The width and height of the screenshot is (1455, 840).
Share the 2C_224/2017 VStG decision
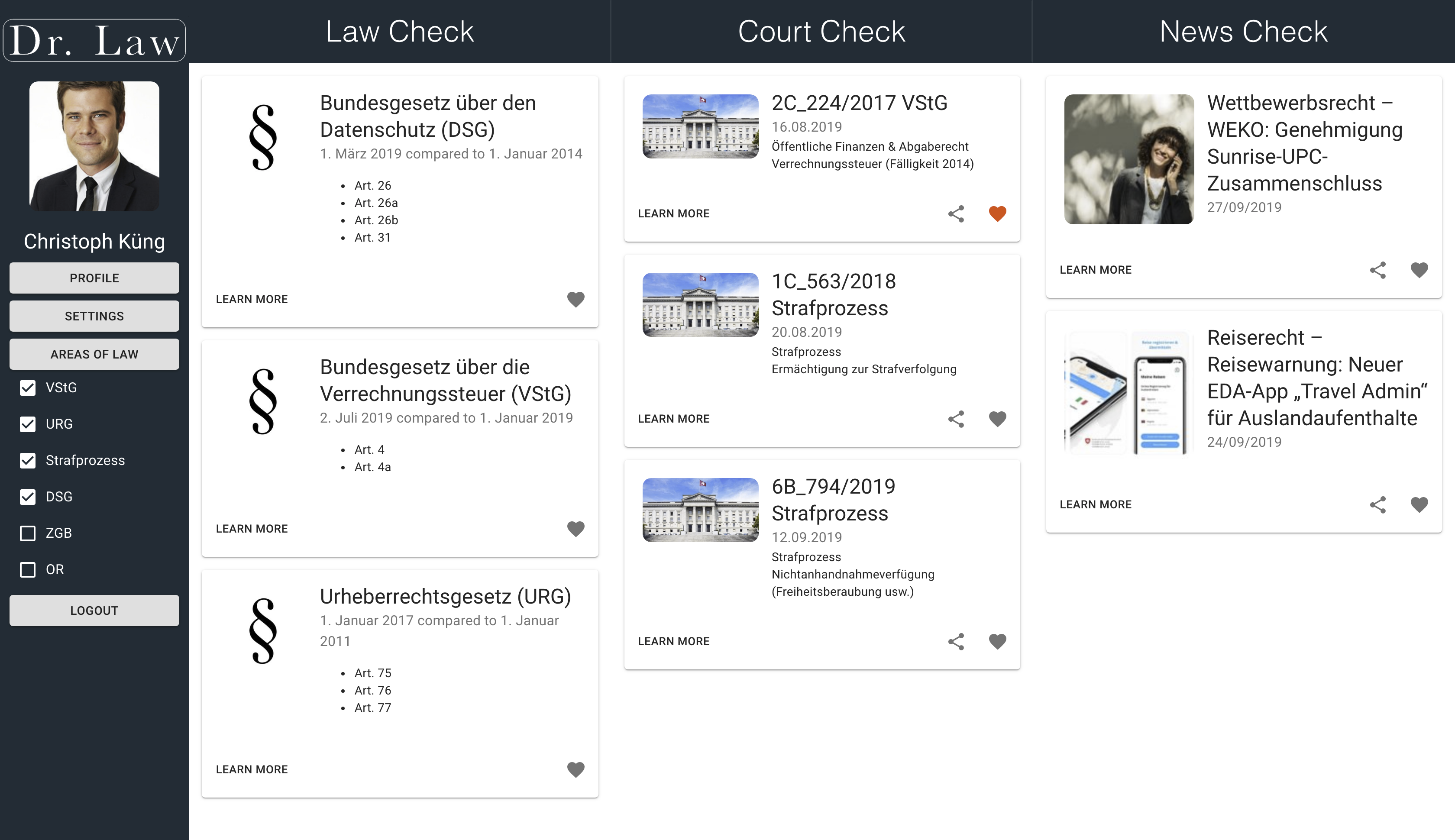pos(956,213)
